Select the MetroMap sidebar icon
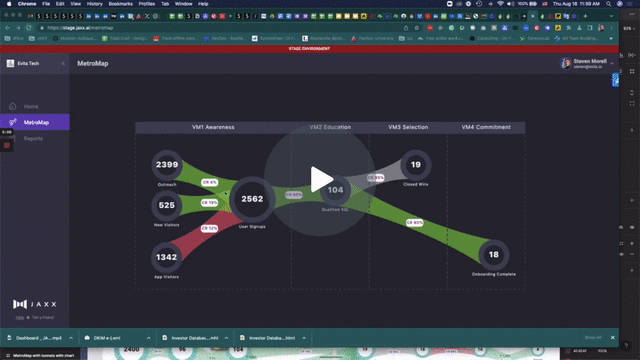The height and width of the screenshot is (360, 640). coord(13,122)
